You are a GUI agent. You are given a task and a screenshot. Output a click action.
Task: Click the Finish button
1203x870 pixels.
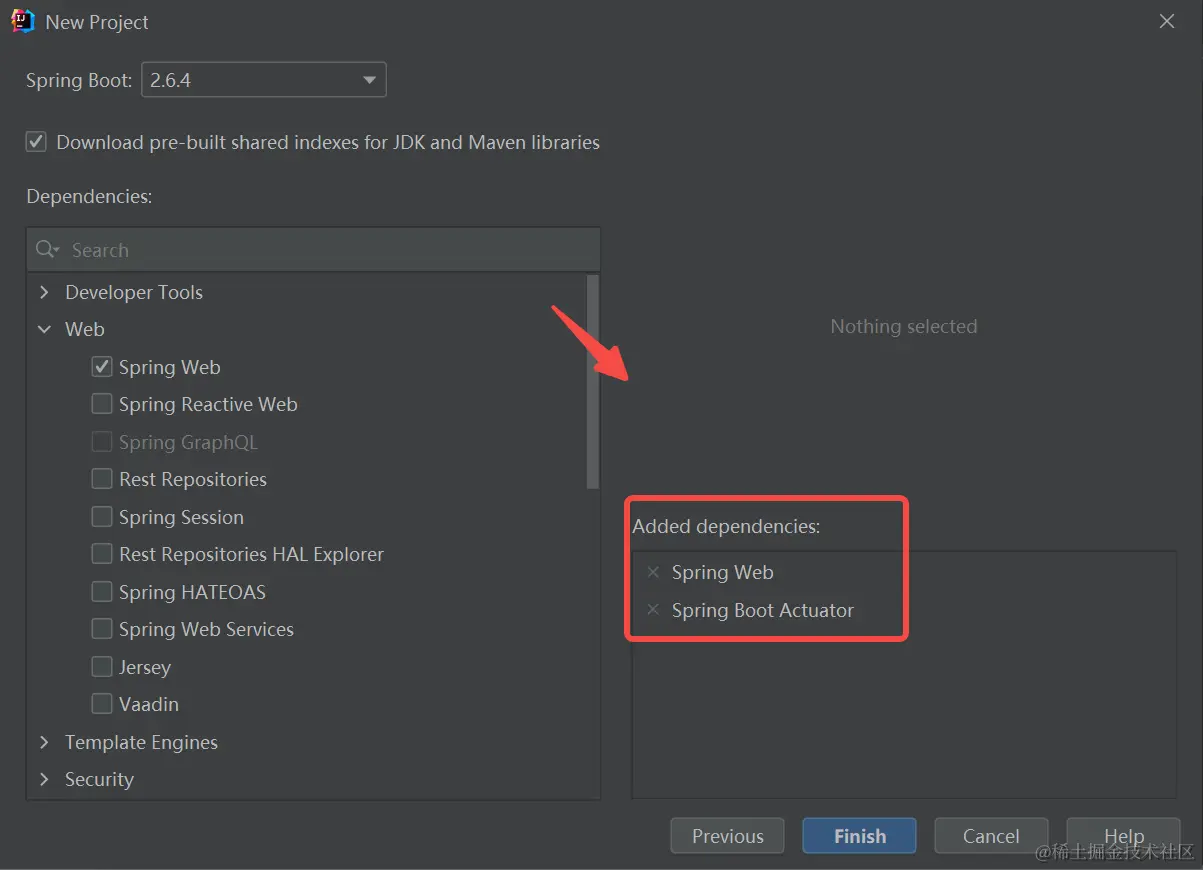pos(860,836)
